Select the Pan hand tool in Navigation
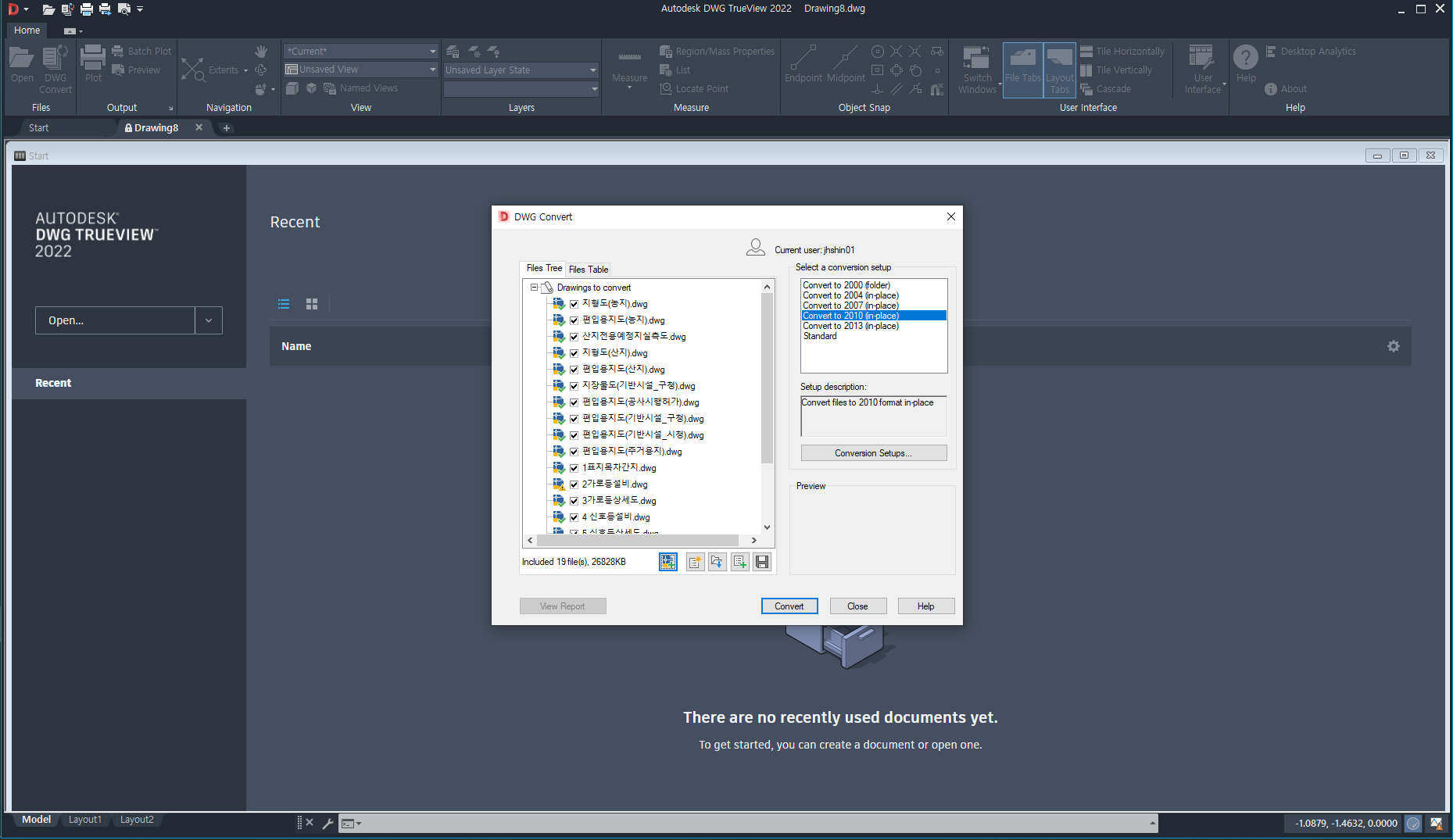This screenshot has height=840, width=1453. click(261, 52)
